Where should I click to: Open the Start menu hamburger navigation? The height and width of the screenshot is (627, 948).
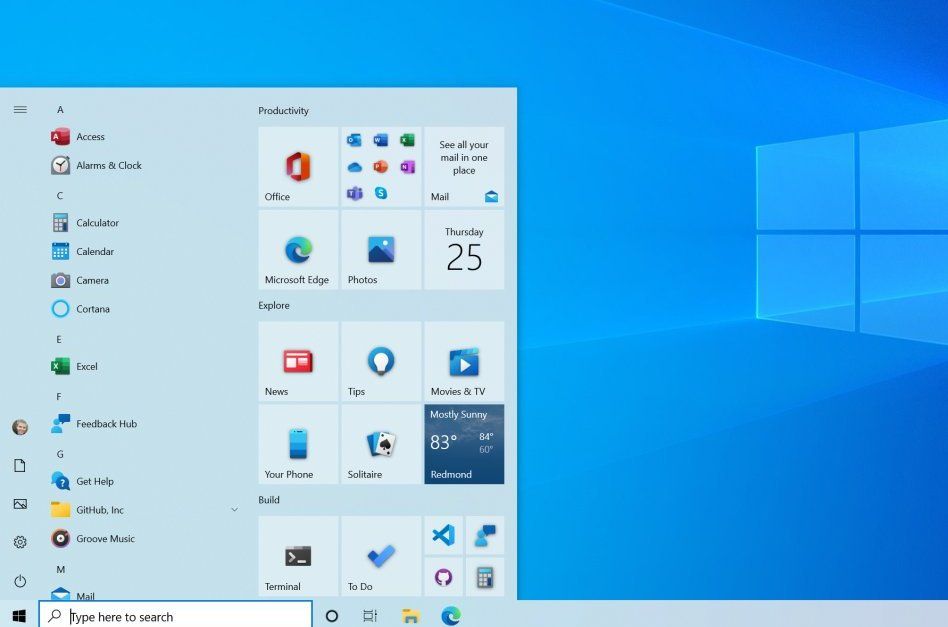(20, 110)
